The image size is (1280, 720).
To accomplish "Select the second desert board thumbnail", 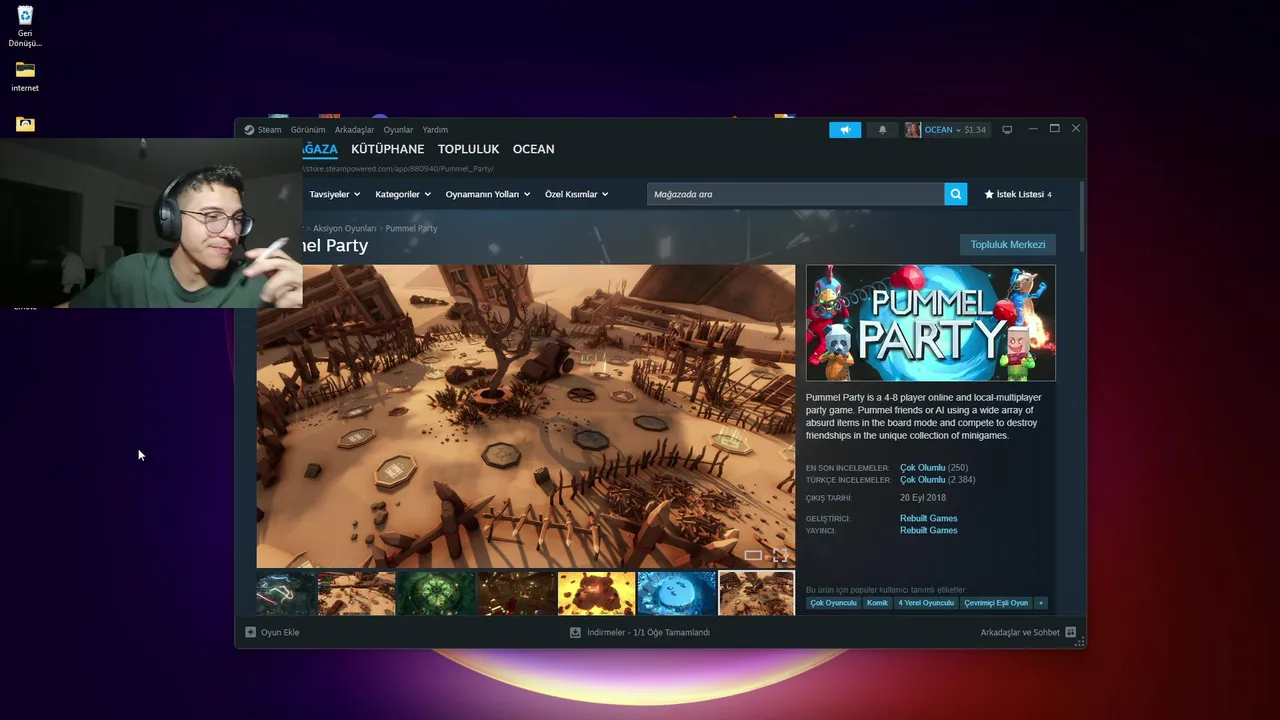I will pyautogui.click(x=357, y=593).
